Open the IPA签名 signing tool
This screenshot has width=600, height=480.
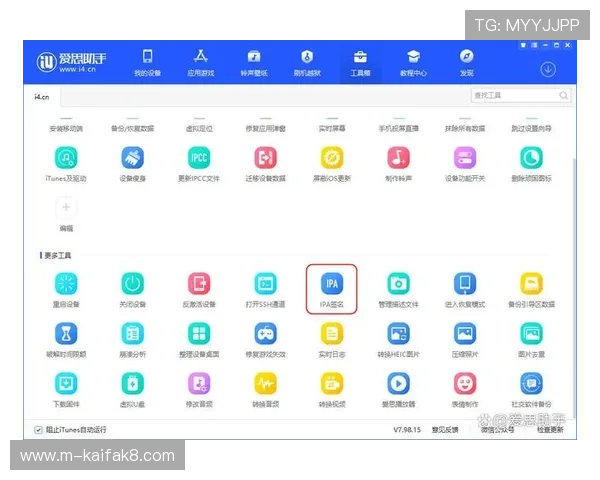point(331,284)
